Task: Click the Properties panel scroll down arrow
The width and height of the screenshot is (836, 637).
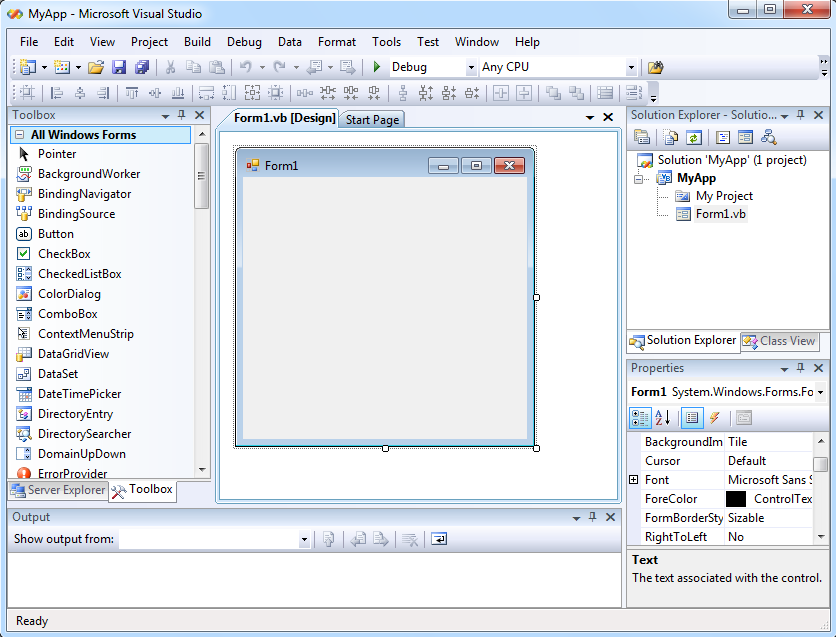Action: point(821,537)
